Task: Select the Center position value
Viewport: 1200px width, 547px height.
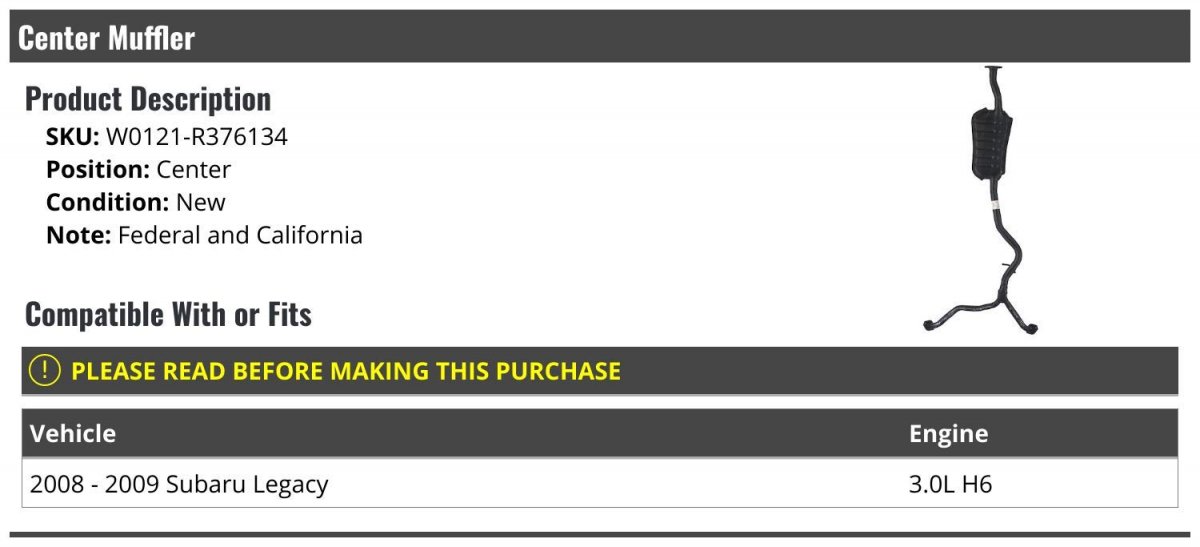Action: pyautogui.click(x=194, y=170)
